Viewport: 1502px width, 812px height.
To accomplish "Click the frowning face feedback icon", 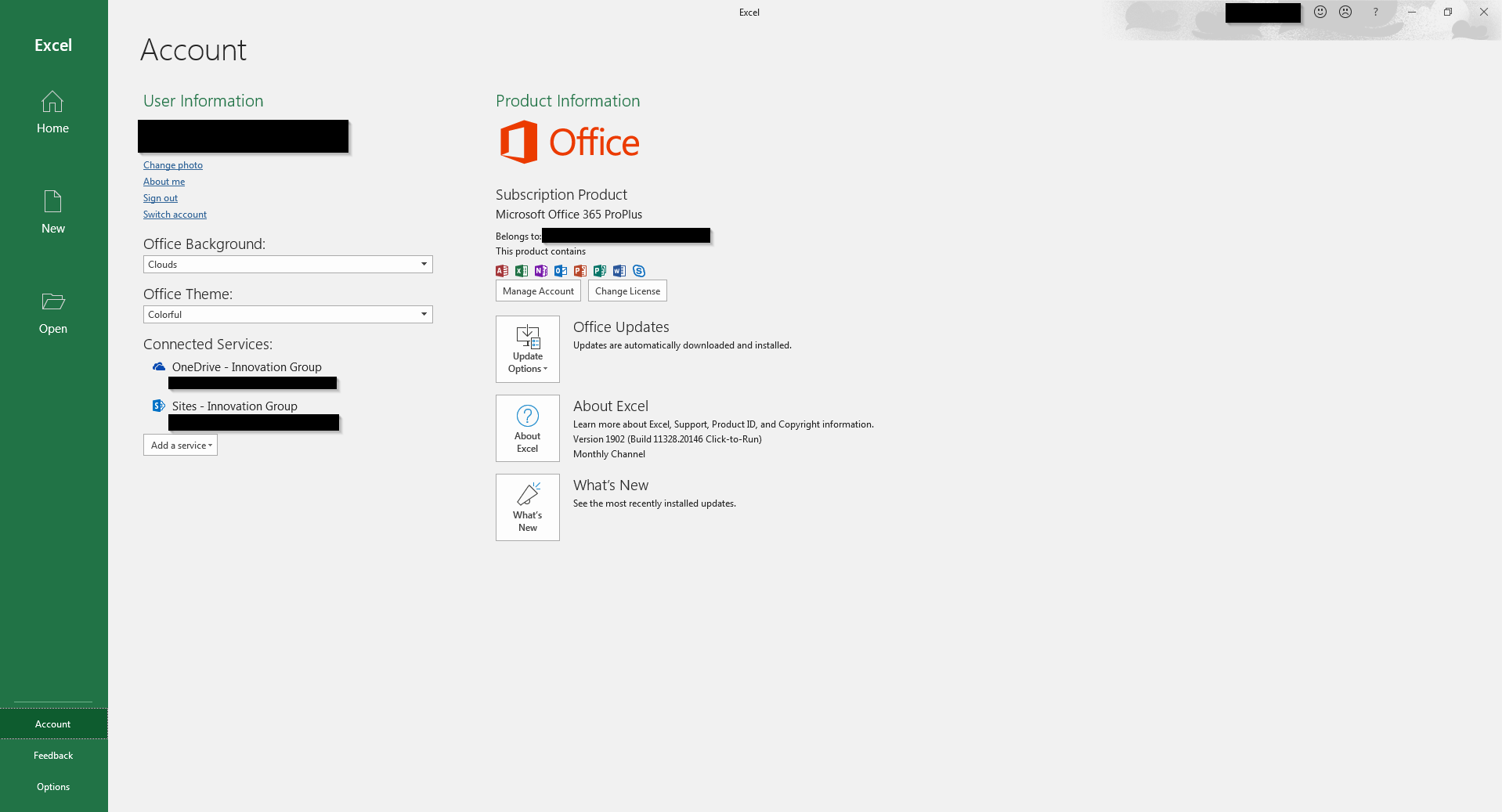I will (1345, 12).
